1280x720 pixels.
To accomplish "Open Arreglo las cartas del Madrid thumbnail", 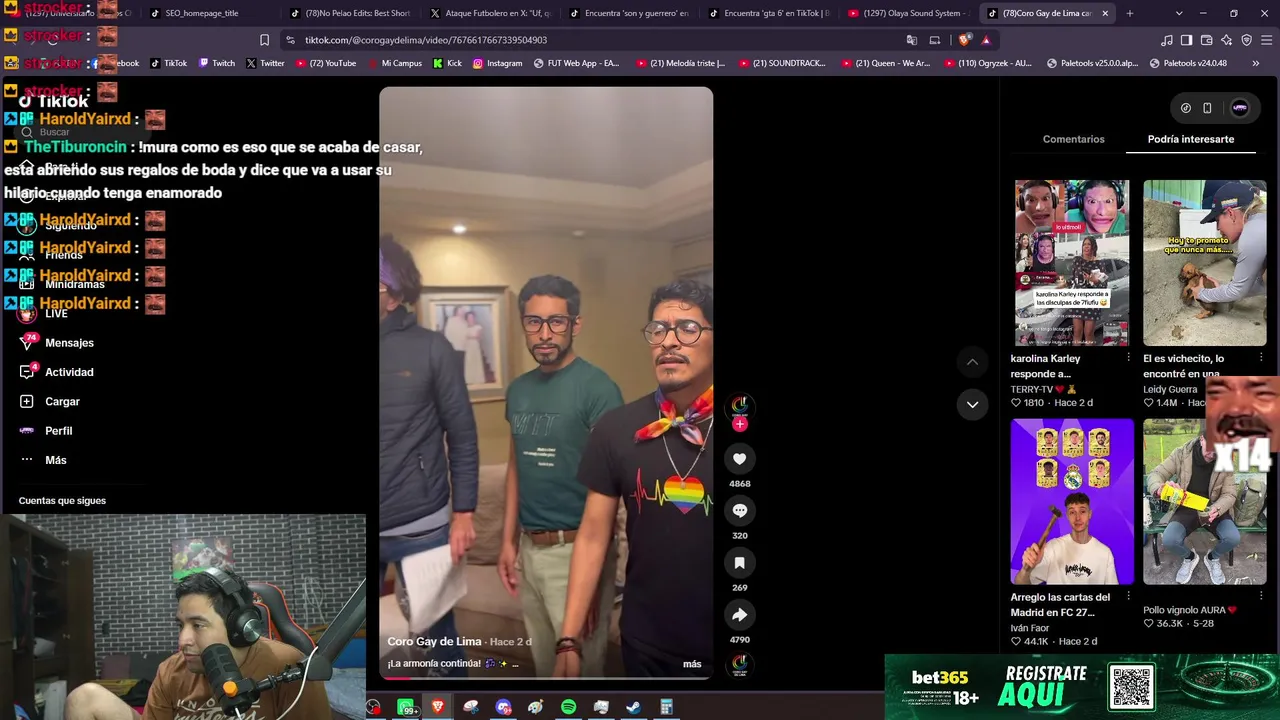I will coord(1072,501).
